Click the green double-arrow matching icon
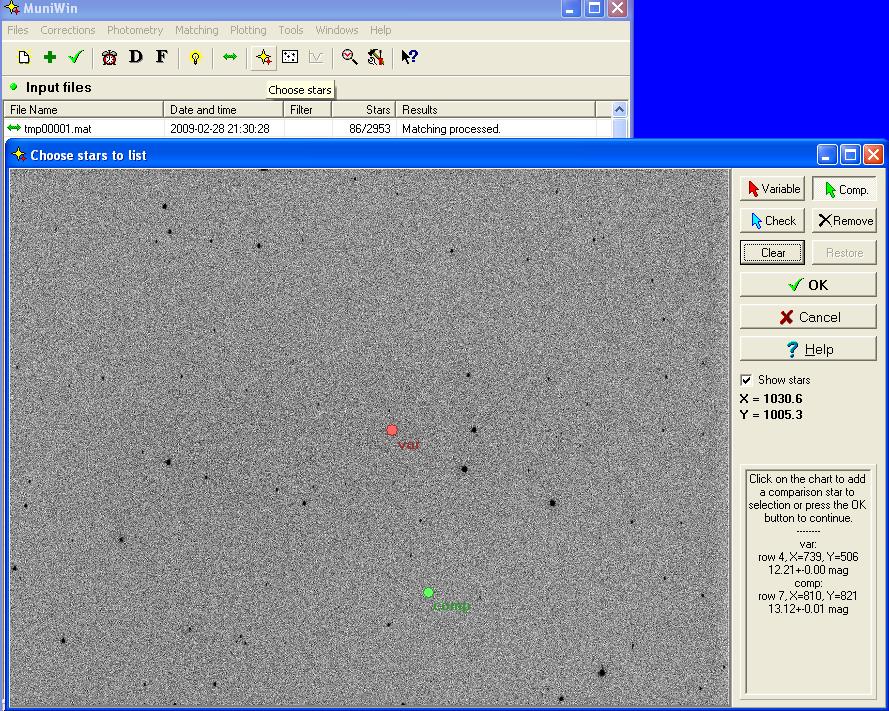Image resolution: width=889 pixels, height=711 pixels. click(230, 58)
